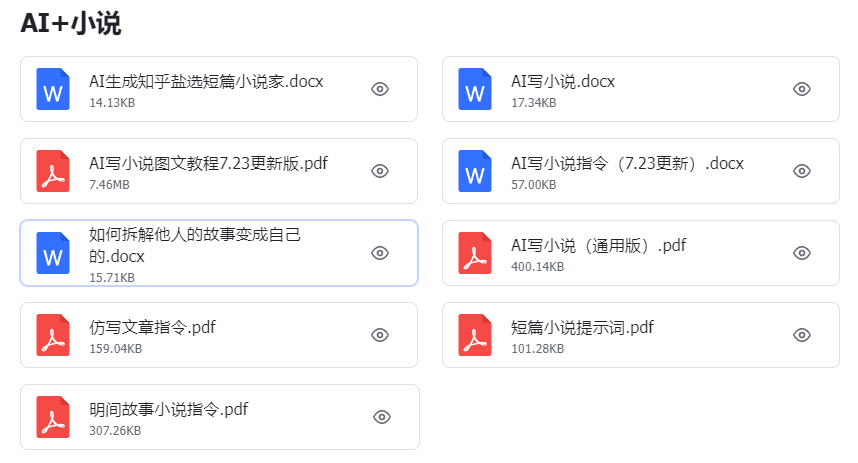Screen dimensions: 858x463
Task: Open the file name 短篇小说提示词.pdf
Action: [x=582, y=327]
